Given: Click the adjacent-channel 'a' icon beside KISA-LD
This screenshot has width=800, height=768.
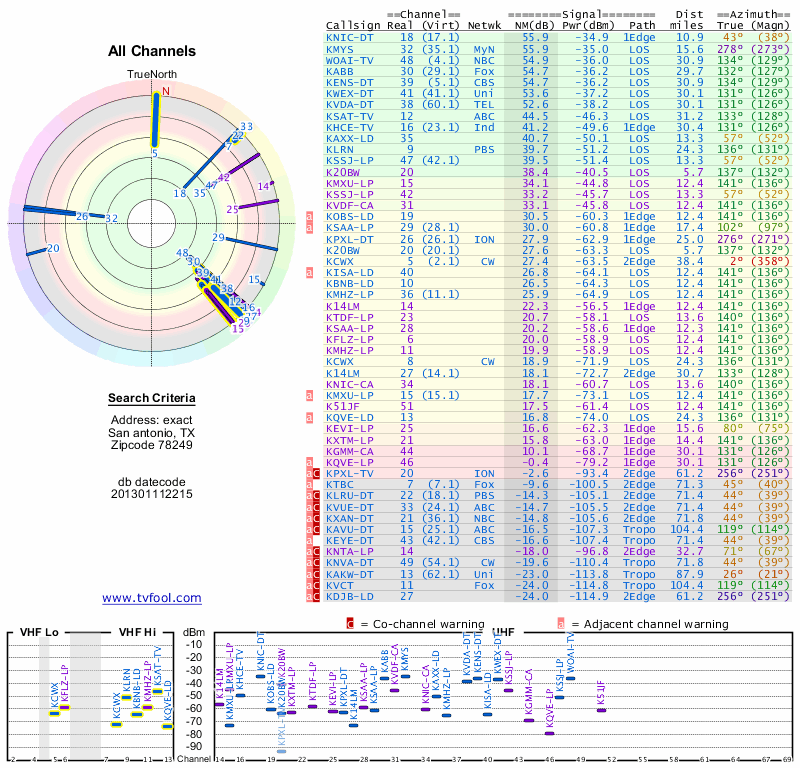Looking at the screenshot, I should [310, 271].
